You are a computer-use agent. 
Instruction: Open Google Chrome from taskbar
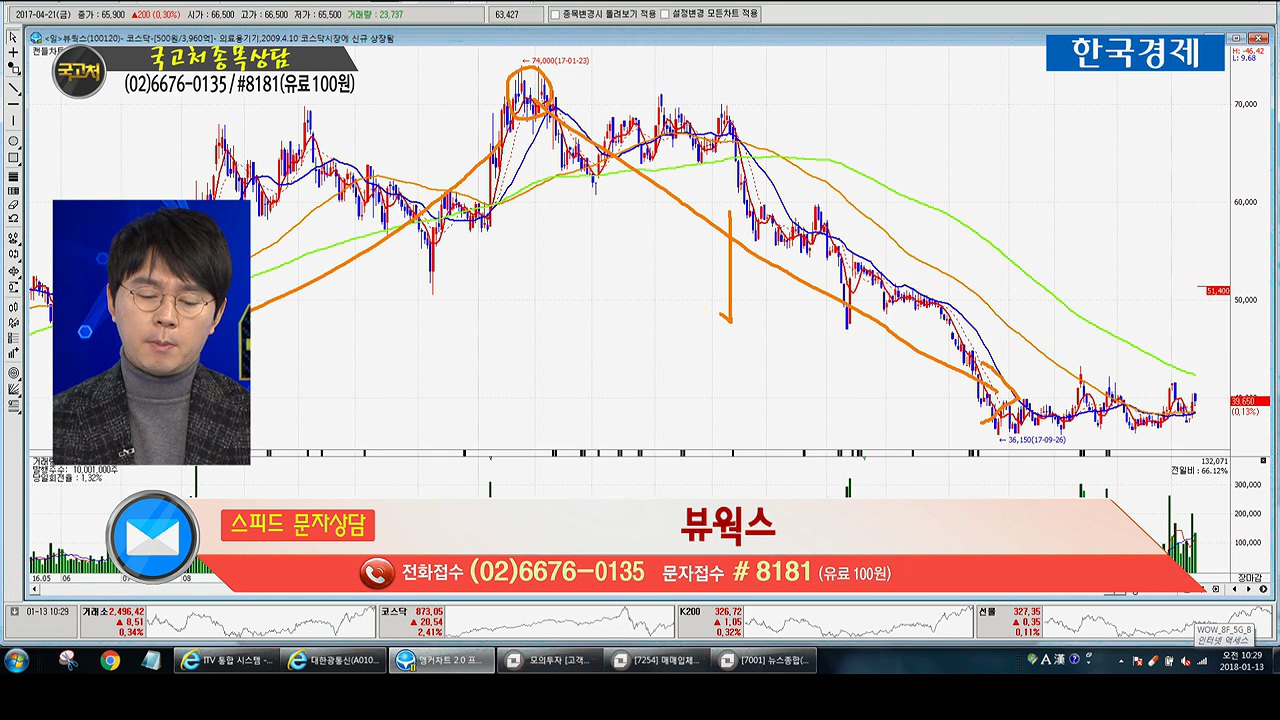pyautogui.click(x=110, y=661)
